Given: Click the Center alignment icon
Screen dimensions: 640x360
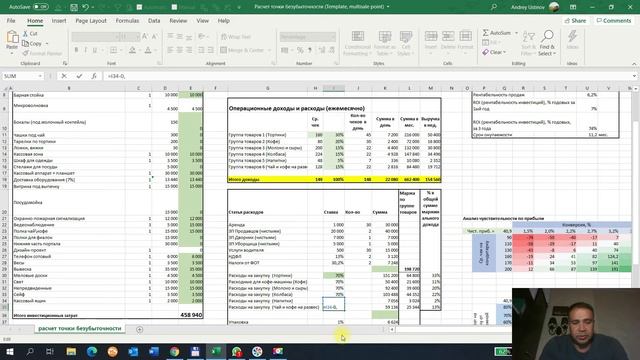Looking at the screenshot, I should coord(180,50).
